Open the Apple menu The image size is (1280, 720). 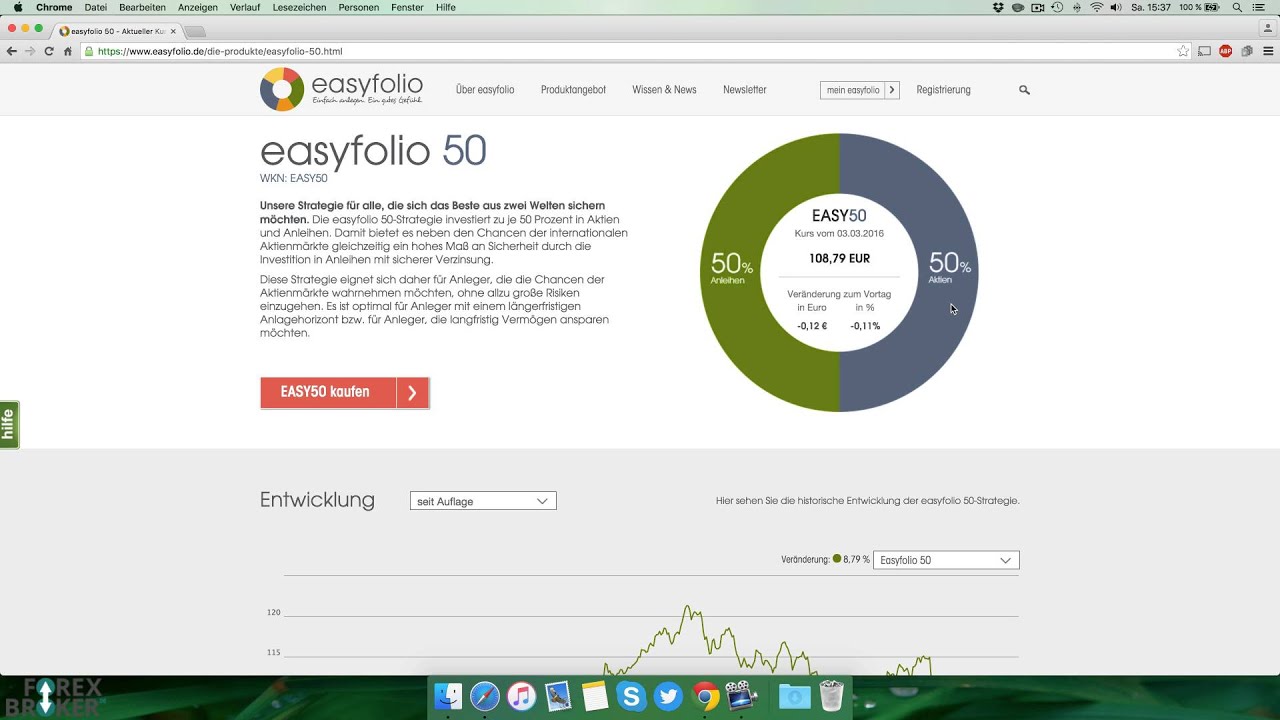[x=18, y=7]
